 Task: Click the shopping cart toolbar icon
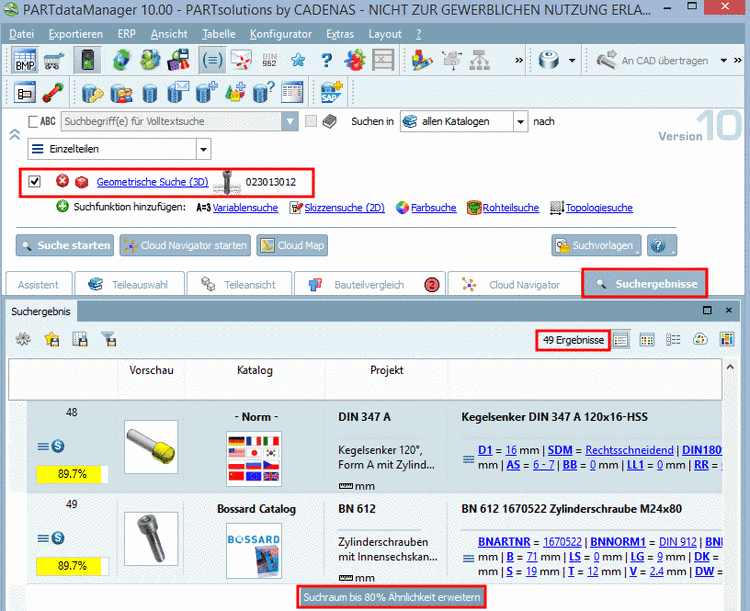pos(54,61)
